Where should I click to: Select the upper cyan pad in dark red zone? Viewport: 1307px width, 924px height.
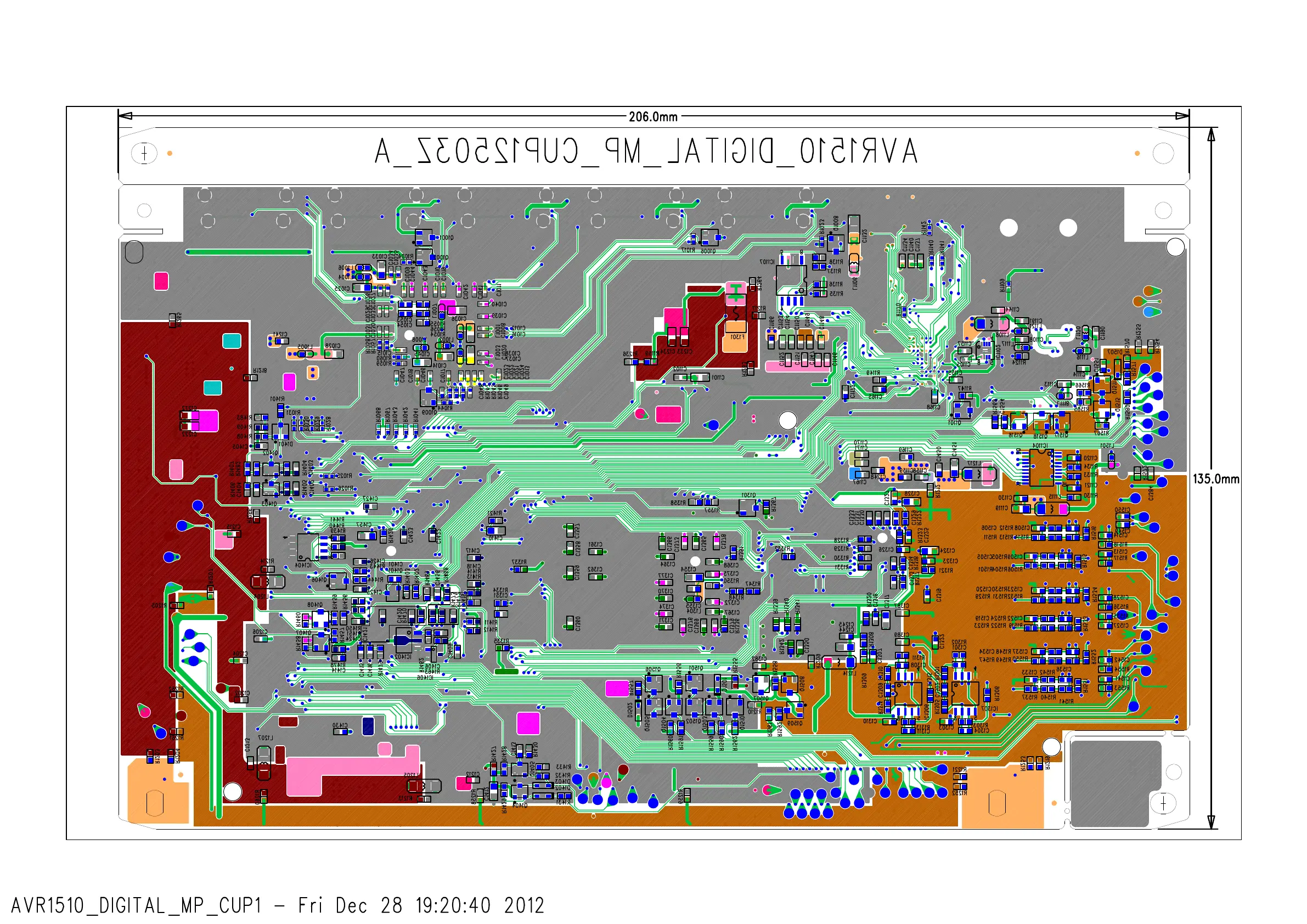tap(231, 340)
